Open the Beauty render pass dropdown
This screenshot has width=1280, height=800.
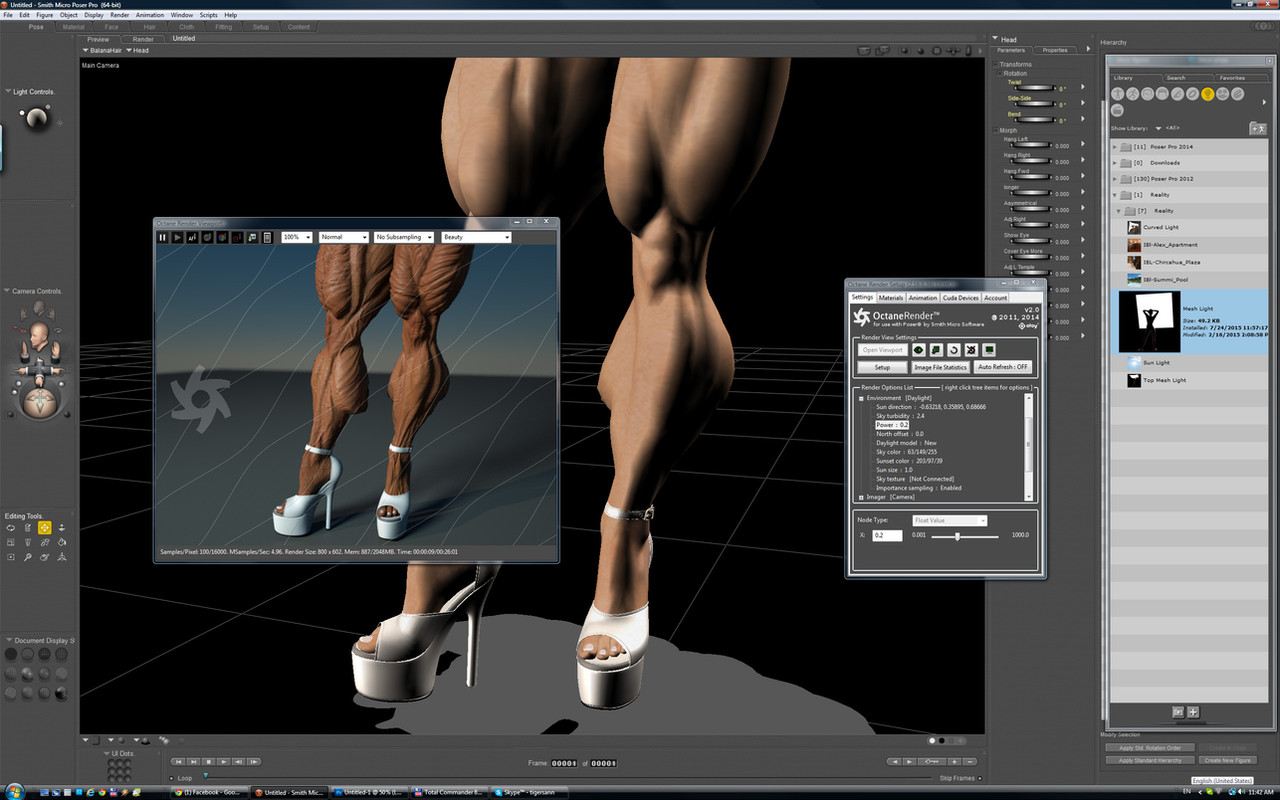tap(476, 237)
